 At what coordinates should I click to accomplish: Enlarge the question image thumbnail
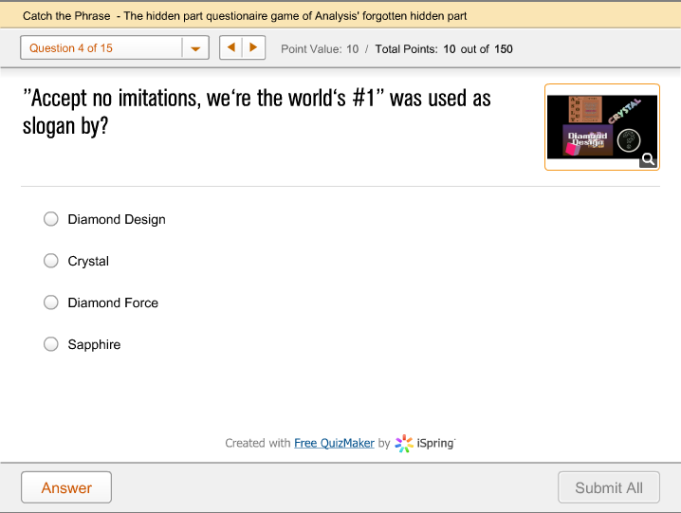pyautogui.click(x=602, y=127)
